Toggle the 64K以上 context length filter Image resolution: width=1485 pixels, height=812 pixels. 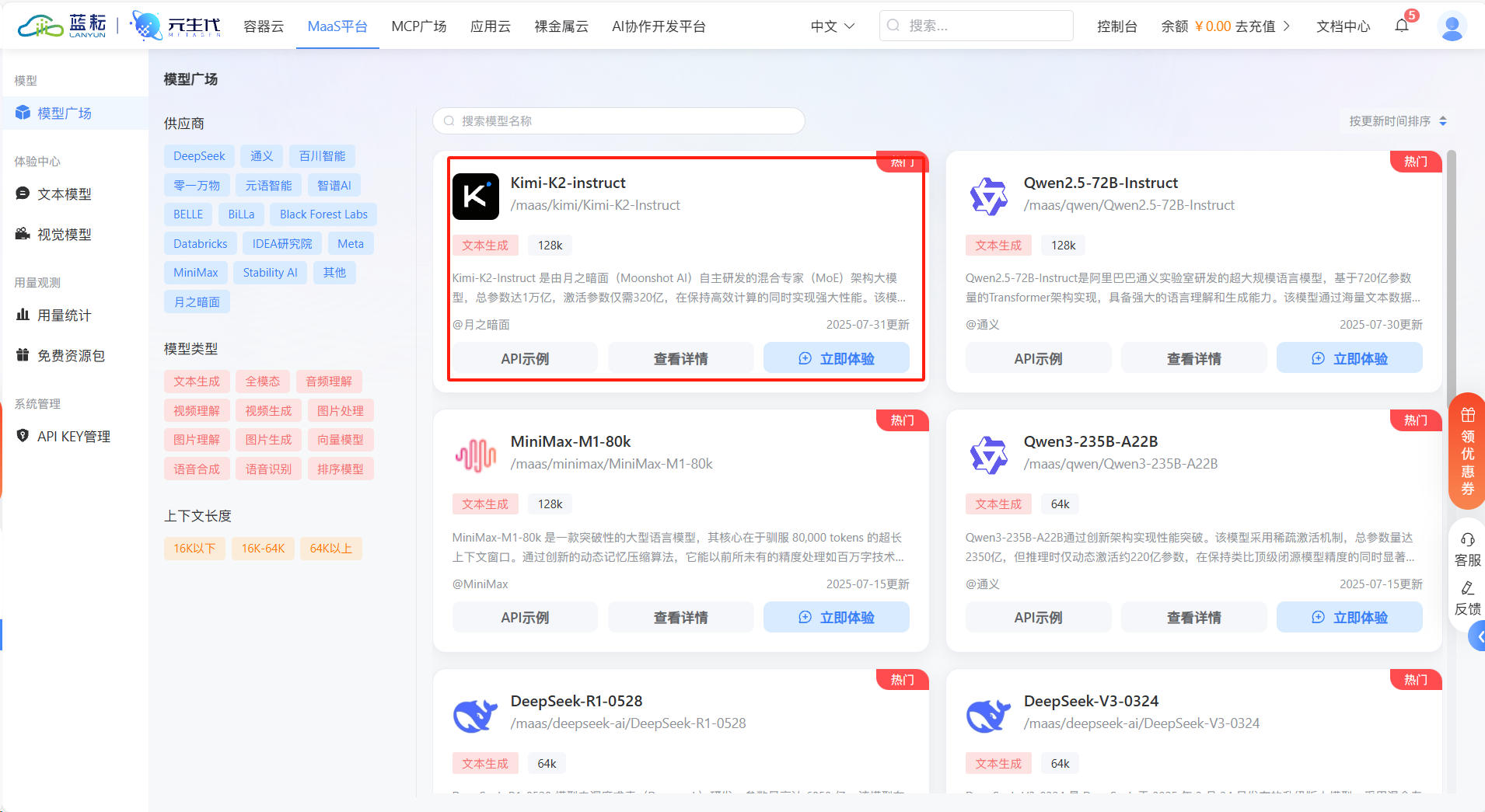click(x=331, y=549)
